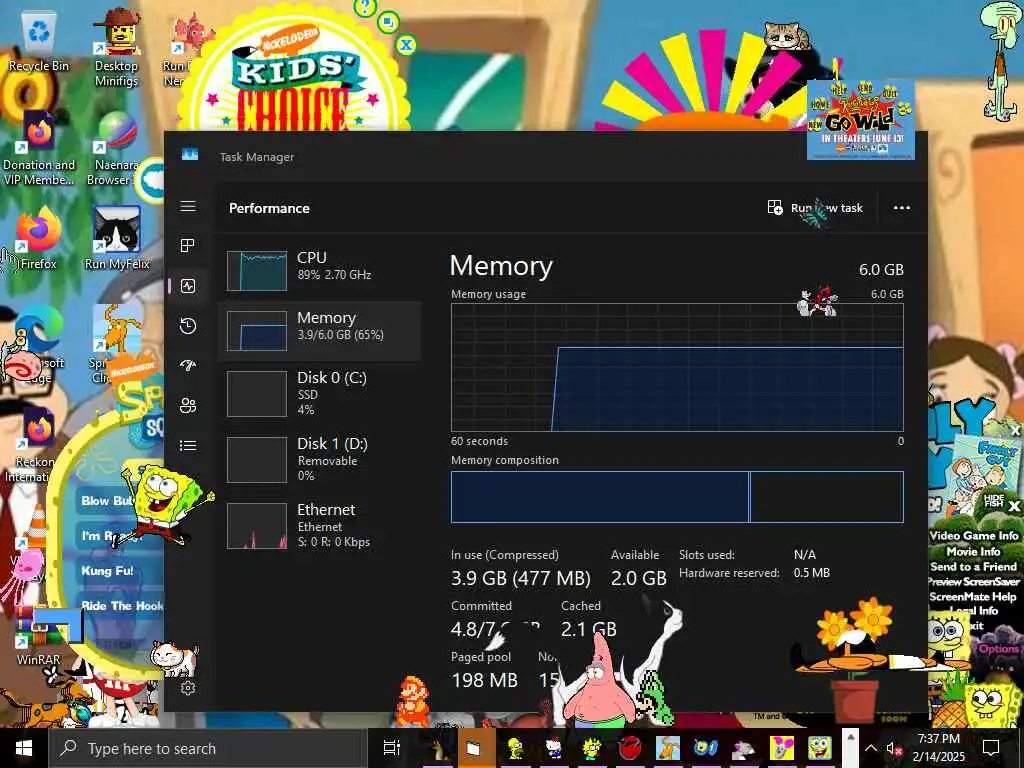Click the 3.9 GB (477 MB) in-use value
The height and width of the screenshot is (768, 1024).
[520, 578]
